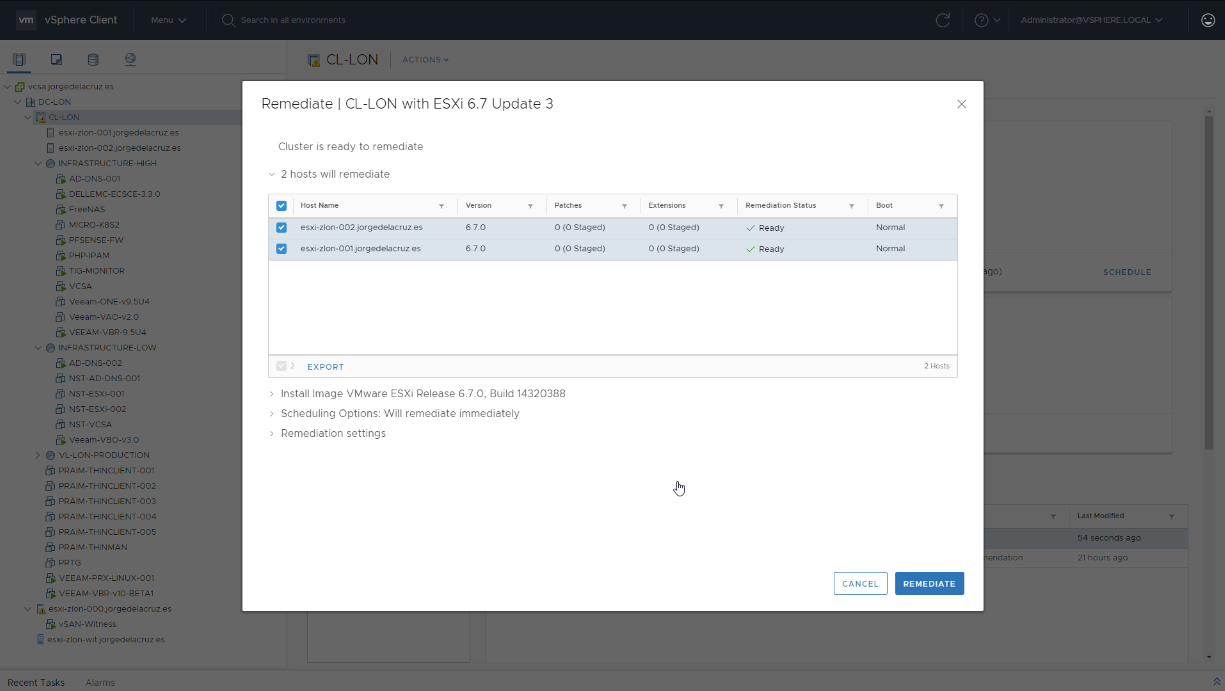
Task: Open the Version column filter
Action: coord(529,206)
